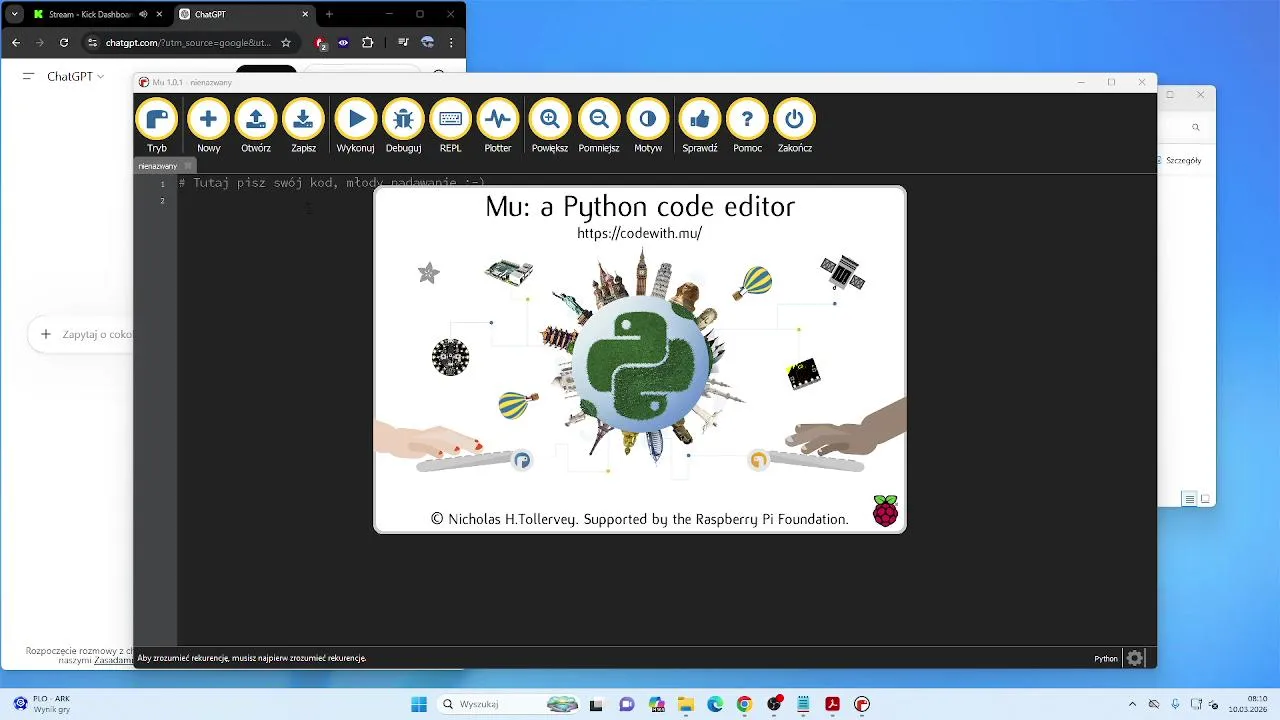Open PLO - ARK widget on taskbar
Viewport: 1280px width, 720px height.
40,704
